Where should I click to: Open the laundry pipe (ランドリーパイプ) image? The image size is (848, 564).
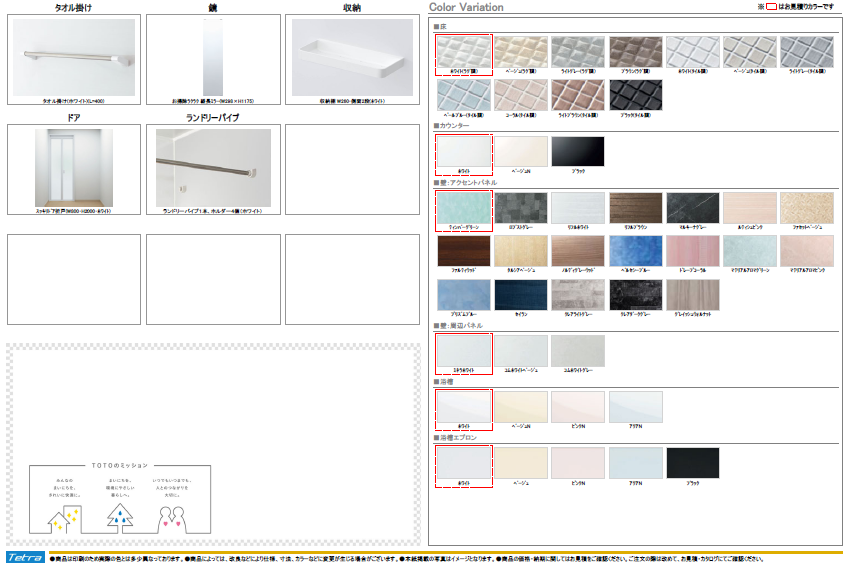coord(212,167)
